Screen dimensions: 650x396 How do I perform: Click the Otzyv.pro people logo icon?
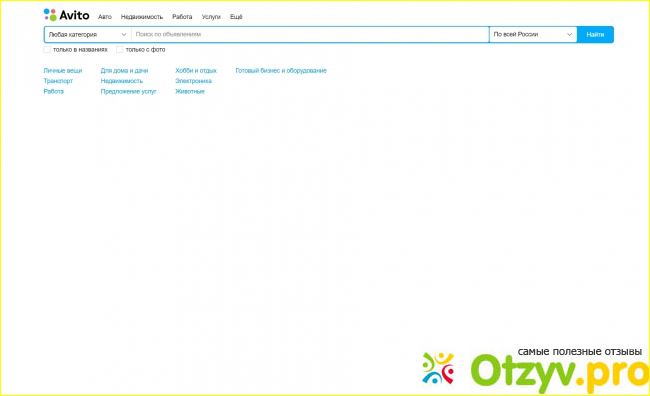pos(438,368)
